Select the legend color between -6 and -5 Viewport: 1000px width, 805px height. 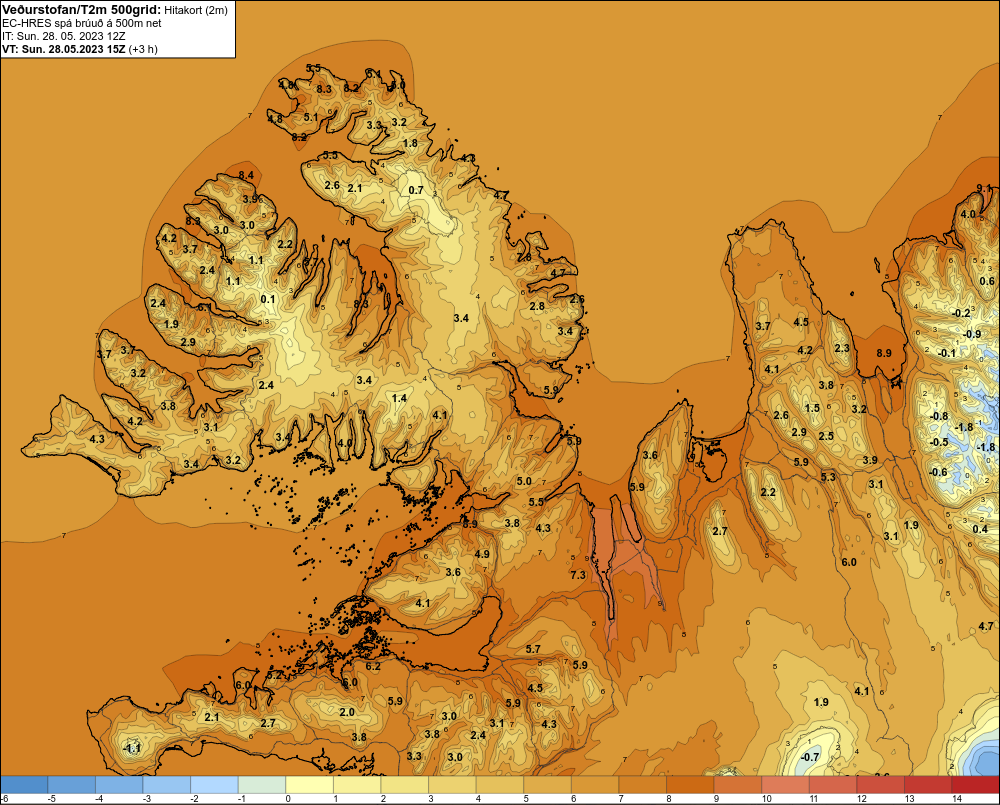[24, 784]
